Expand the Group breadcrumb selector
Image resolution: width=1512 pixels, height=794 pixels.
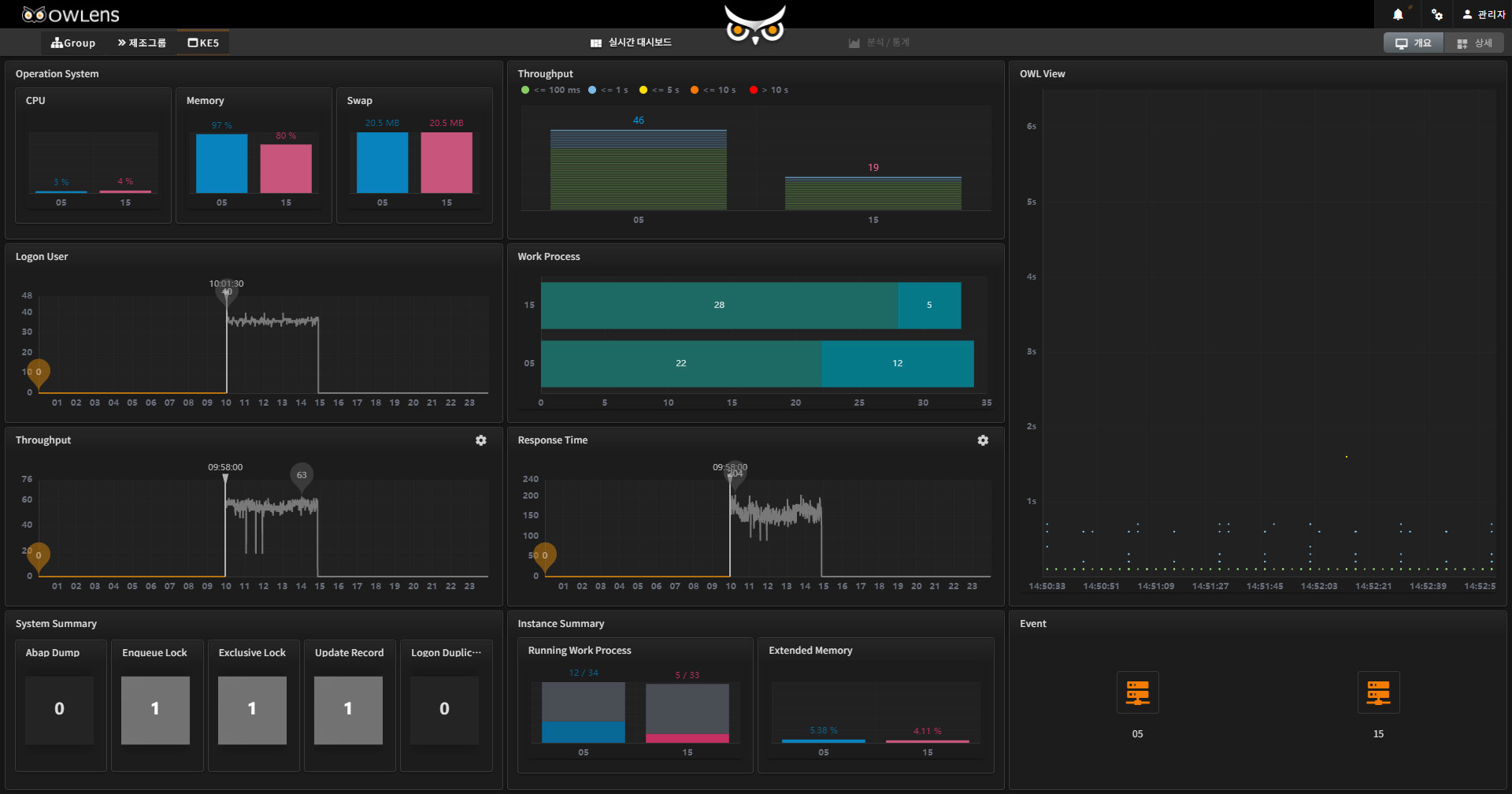pyautogui.click(x=73, y=43)
